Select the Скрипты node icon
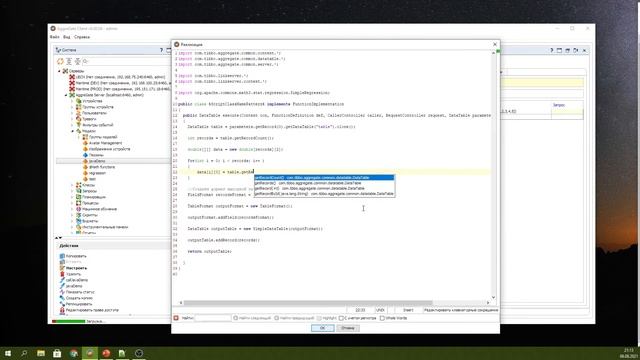Image resolution: width=640 pixels, height=360 pixels. point(79,215)
